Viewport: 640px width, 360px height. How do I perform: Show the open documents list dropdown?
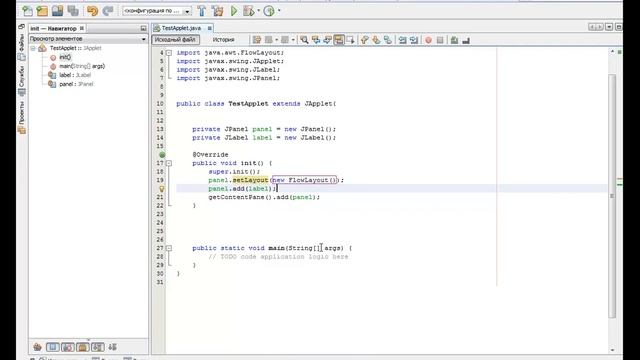click(609, 27)
